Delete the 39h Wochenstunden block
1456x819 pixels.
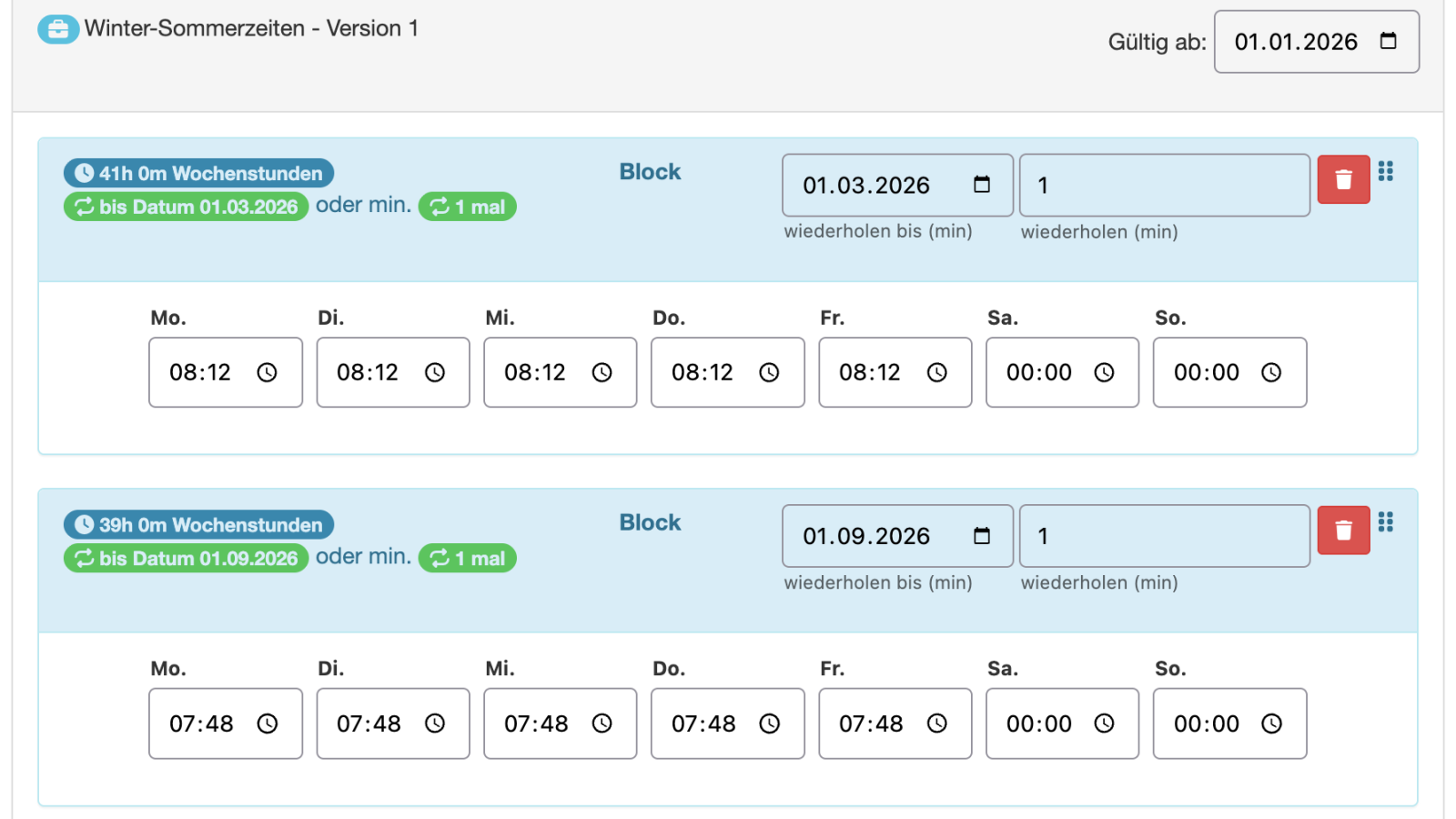[1343, 531]
